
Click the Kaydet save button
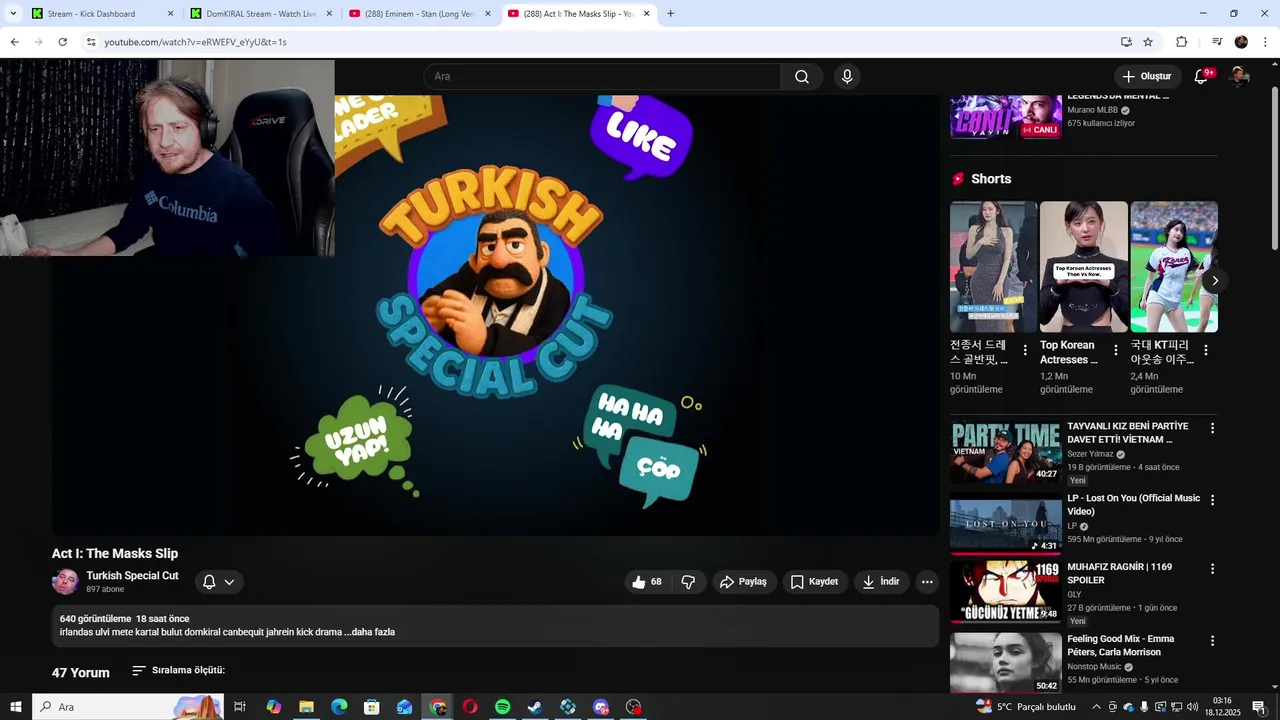[x=814, y=582]
